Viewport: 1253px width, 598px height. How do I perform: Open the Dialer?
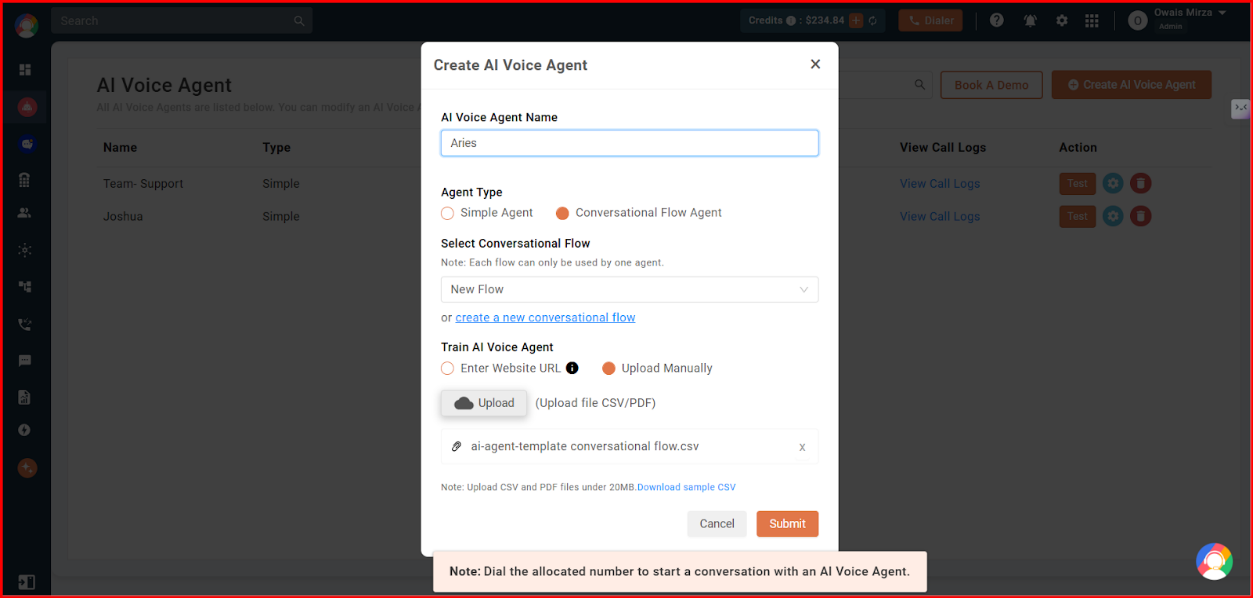tap(931, 20)
